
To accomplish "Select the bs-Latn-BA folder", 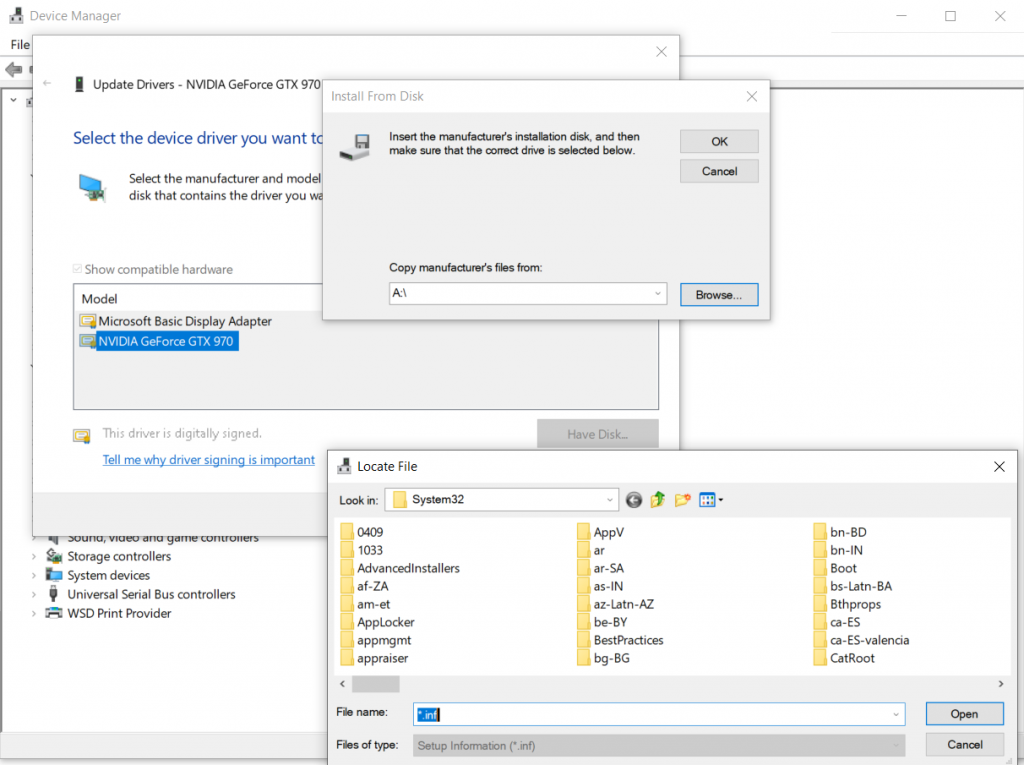I will (x=853, y=586).
